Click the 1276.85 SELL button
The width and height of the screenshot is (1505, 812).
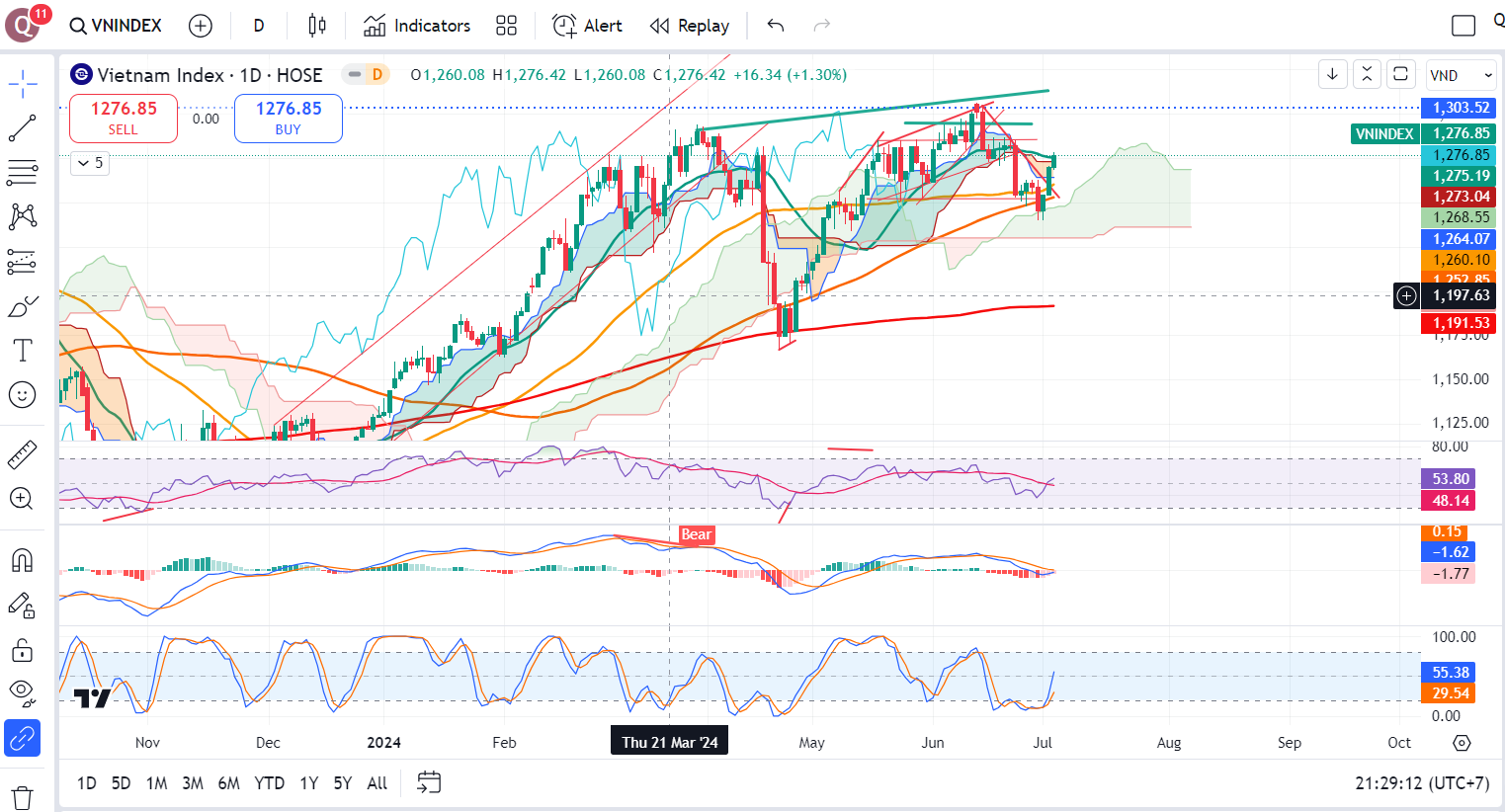124,119
